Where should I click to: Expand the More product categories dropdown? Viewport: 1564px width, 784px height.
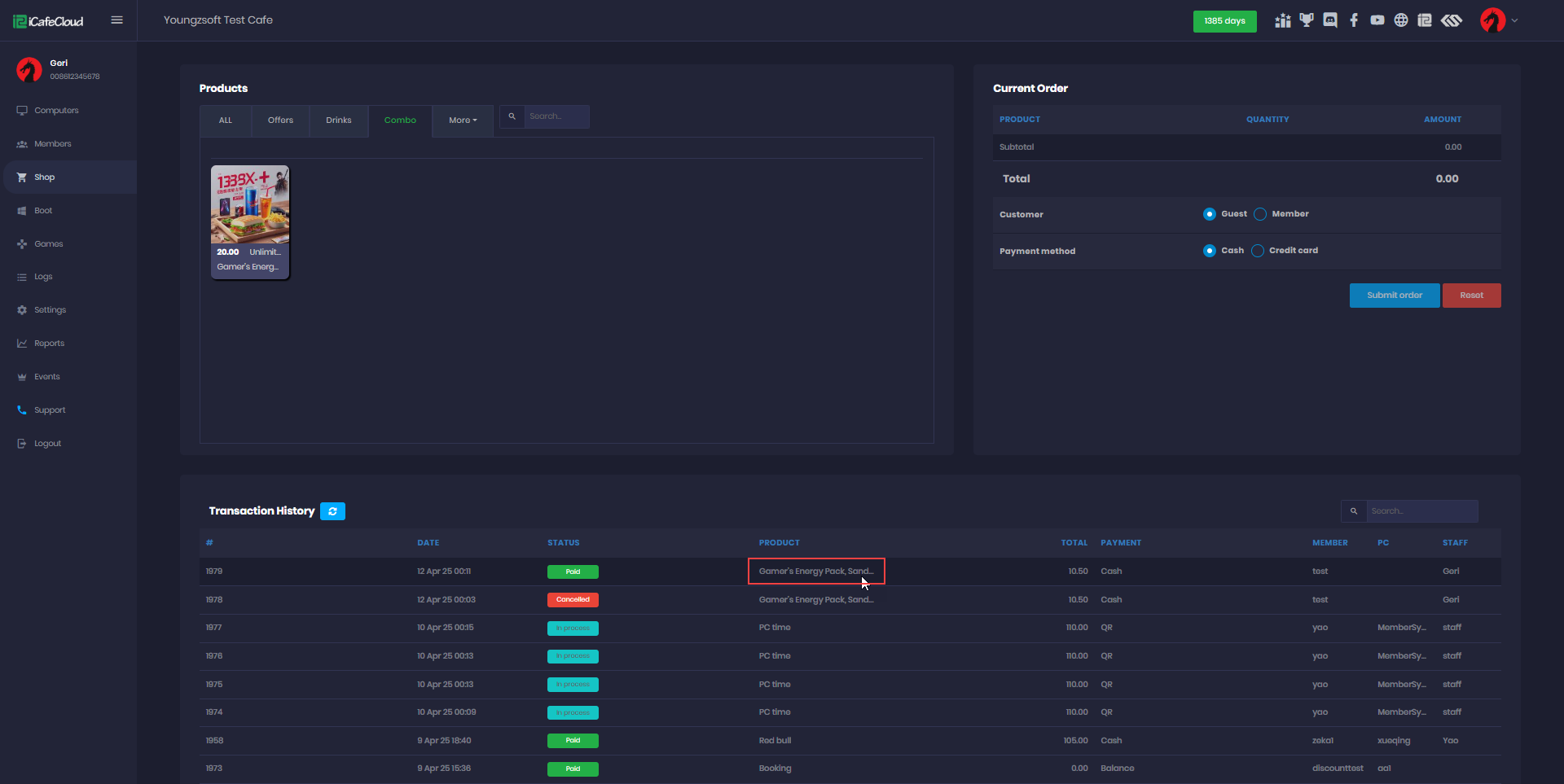tap(463, 120)
